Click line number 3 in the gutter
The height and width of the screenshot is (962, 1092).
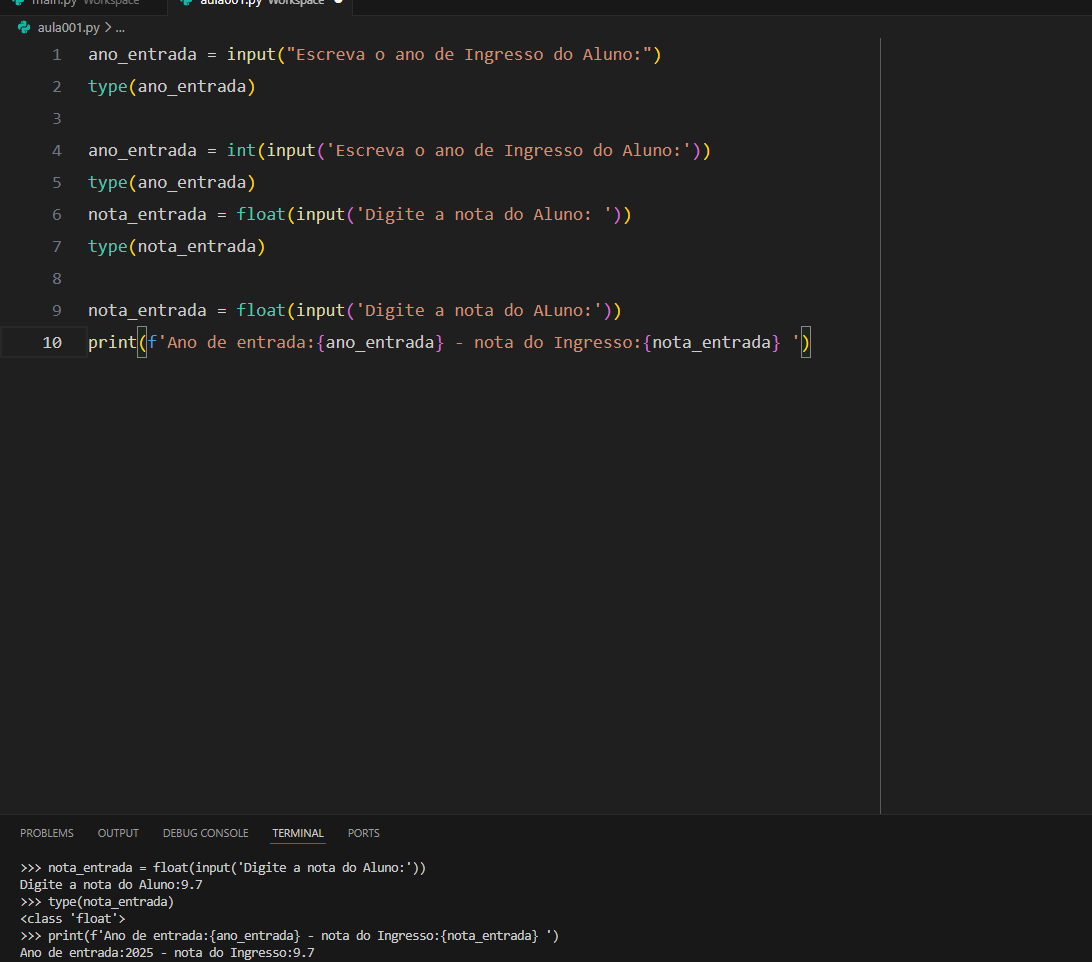(x=57, y=119)
